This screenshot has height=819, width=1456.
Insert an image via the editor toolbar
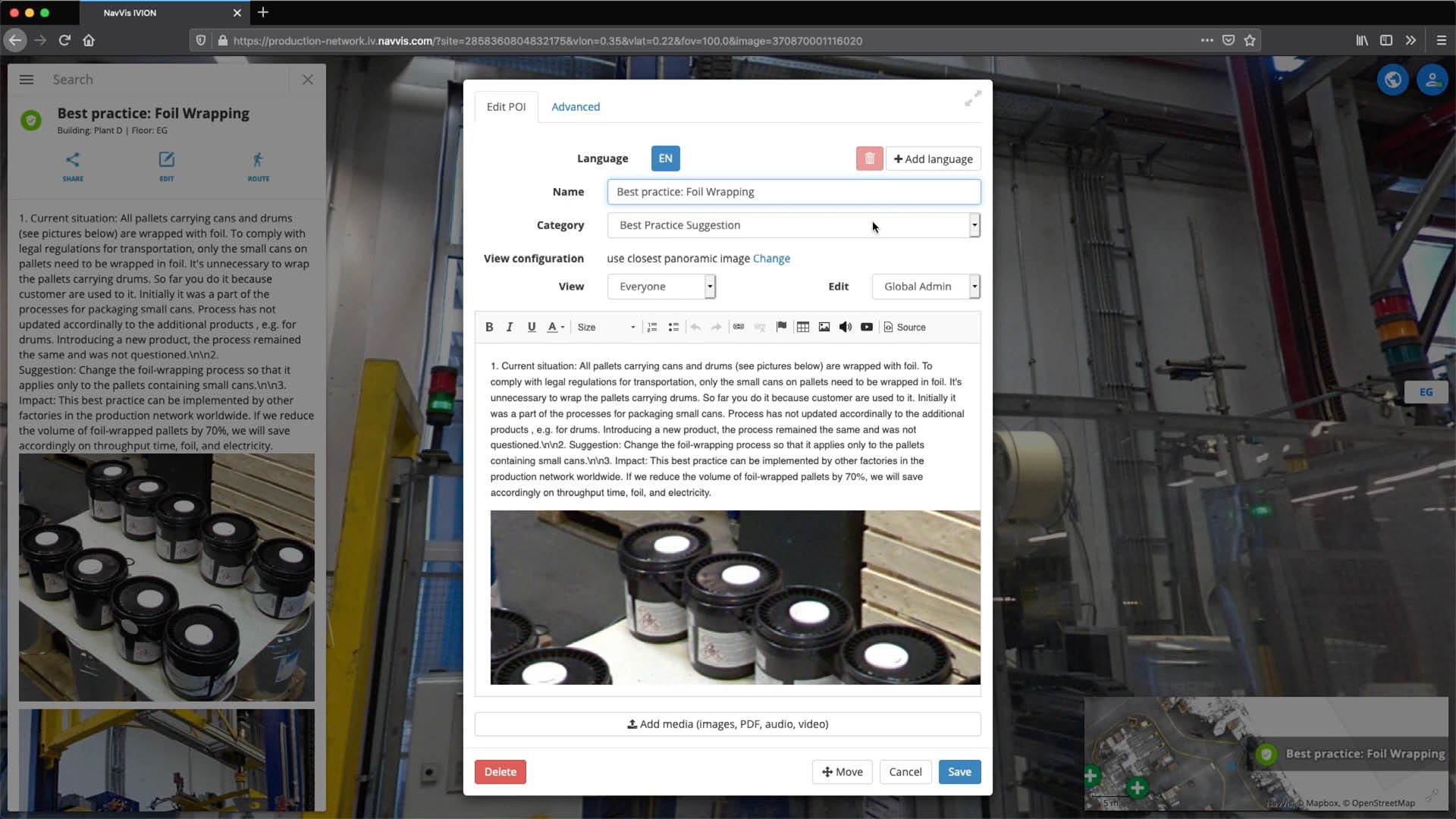[x=824, y=327]
